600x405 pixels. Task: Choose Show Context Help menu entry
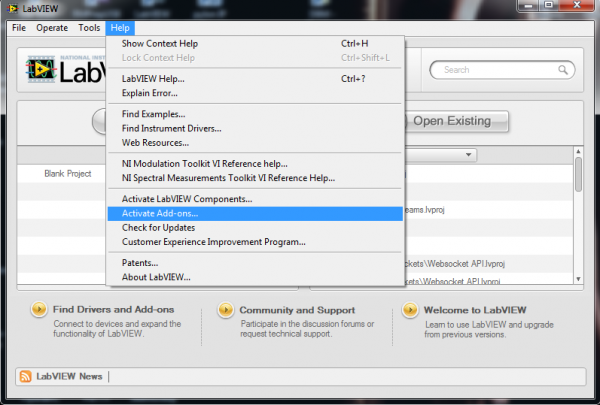click(160, 44)
